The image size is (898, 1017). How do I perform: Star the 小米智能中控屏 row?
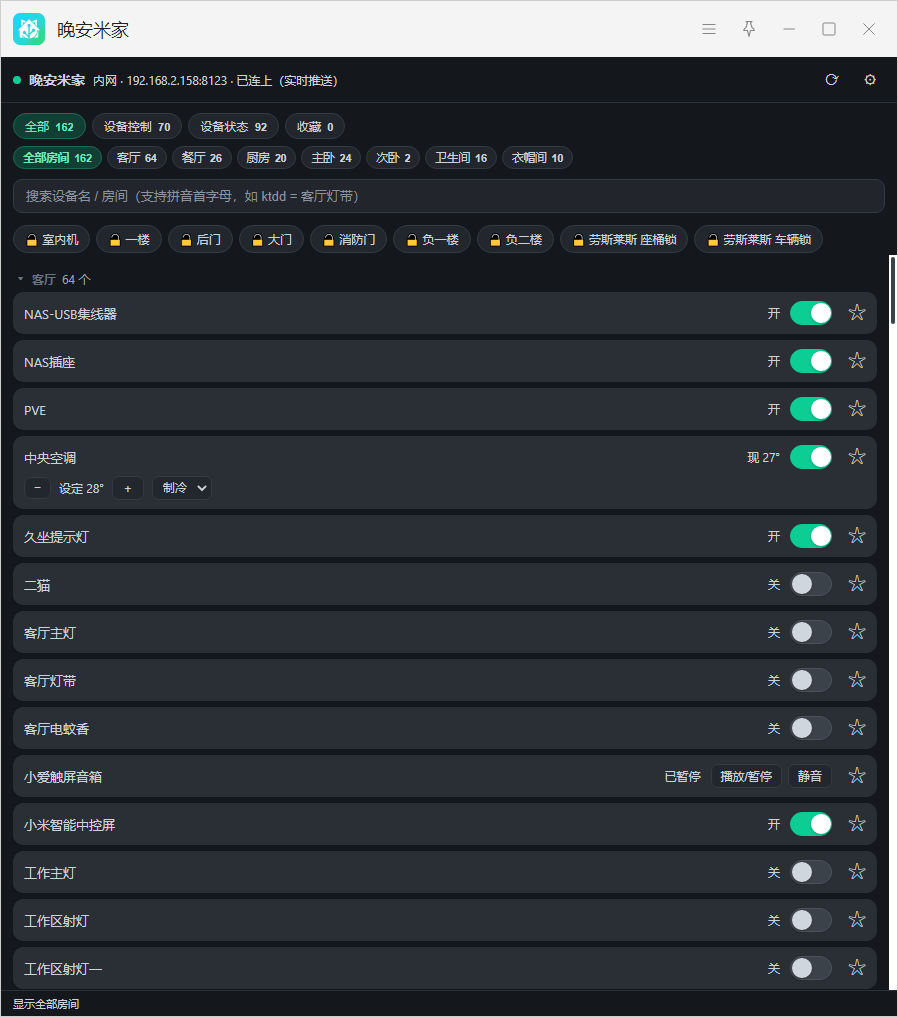(857, 824)
